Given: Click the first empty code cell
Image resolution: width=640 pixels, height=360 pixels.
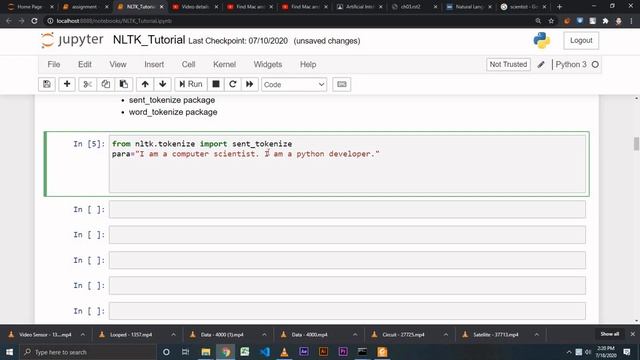Looking at the screenshot, I should point(347,209).
